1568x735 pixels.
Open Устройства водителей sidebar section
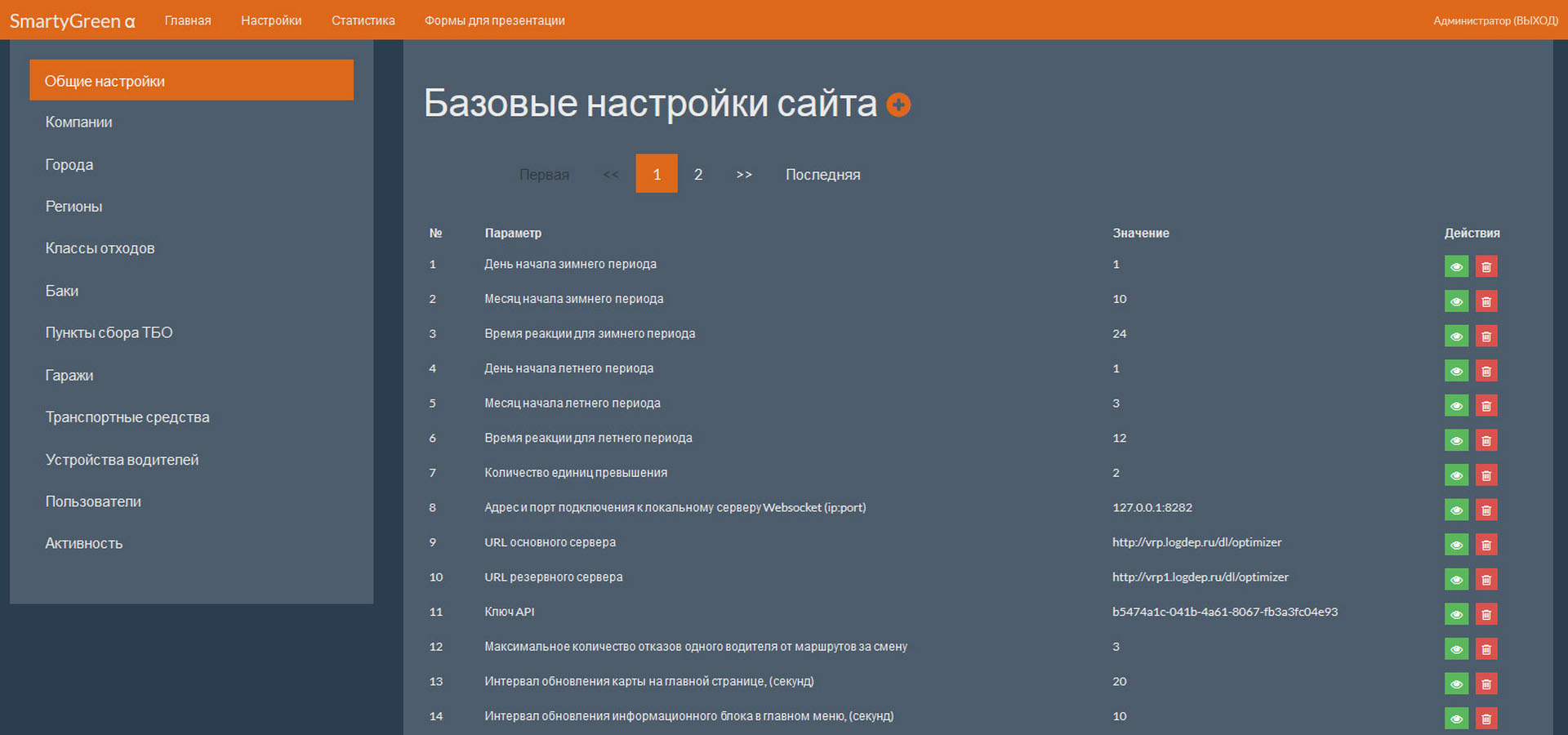(122, 460)
